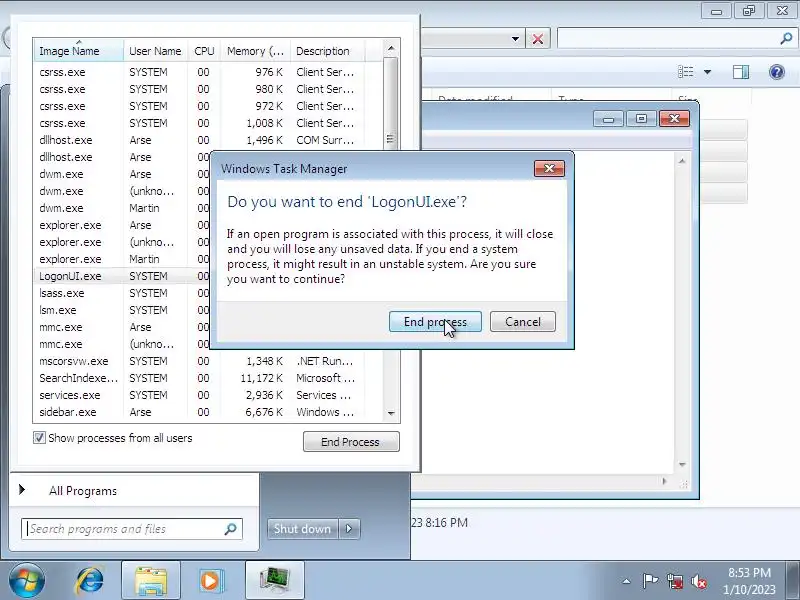Show hidden tray icons arrow
The width and height of the screenshot is (800, 600).
pos(627,581)
